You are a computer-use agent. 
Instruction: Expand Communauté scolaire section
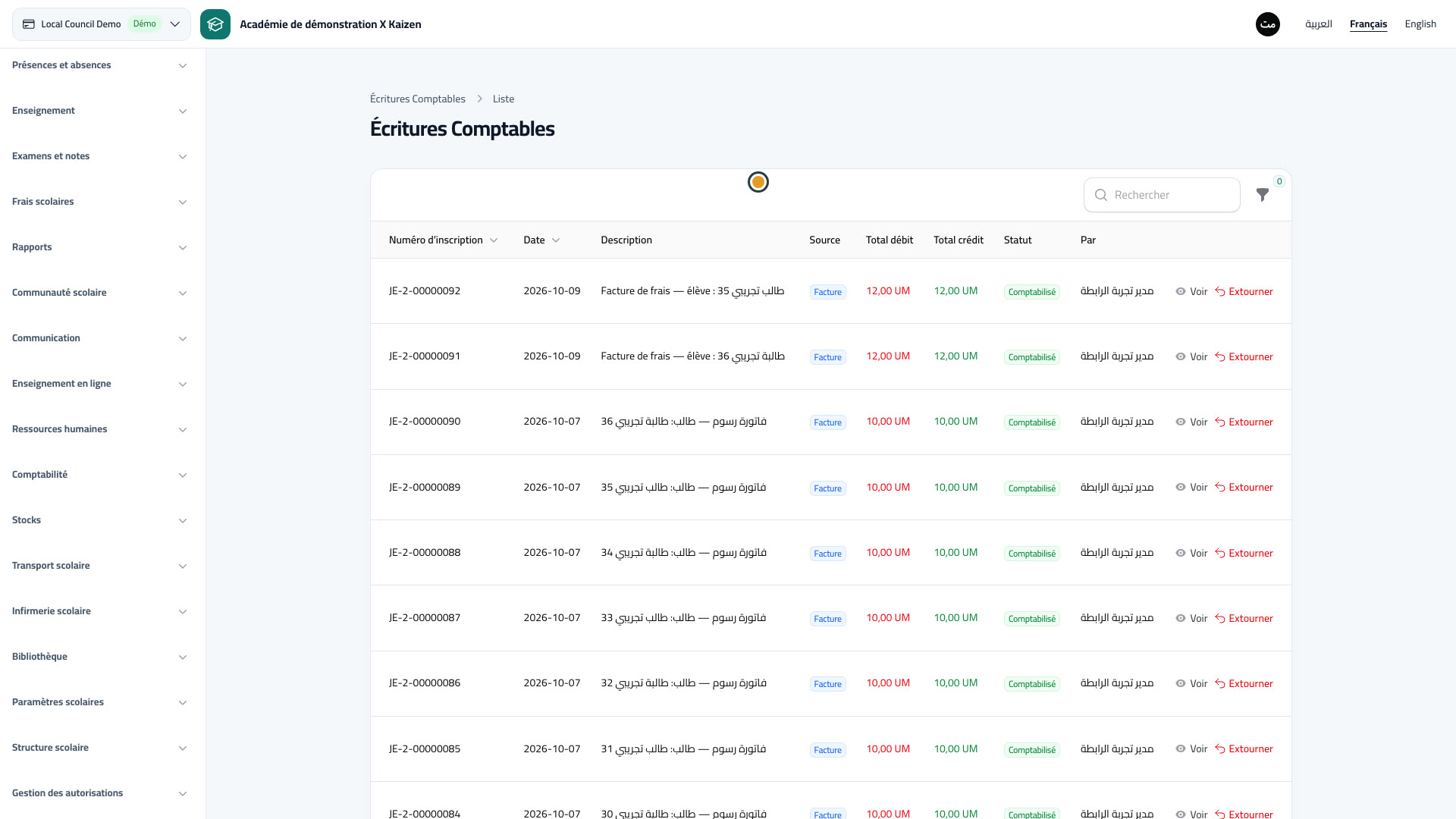coord(99,293)
